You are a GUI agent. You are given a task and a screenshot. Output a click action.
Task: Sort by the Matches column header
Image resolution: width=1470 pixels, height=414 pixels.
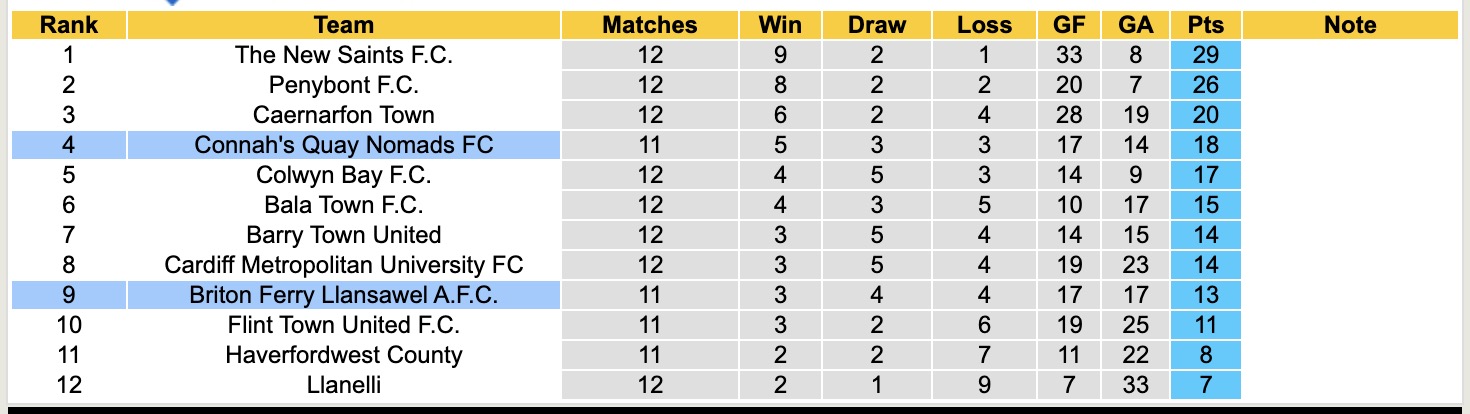pos(649,26)
